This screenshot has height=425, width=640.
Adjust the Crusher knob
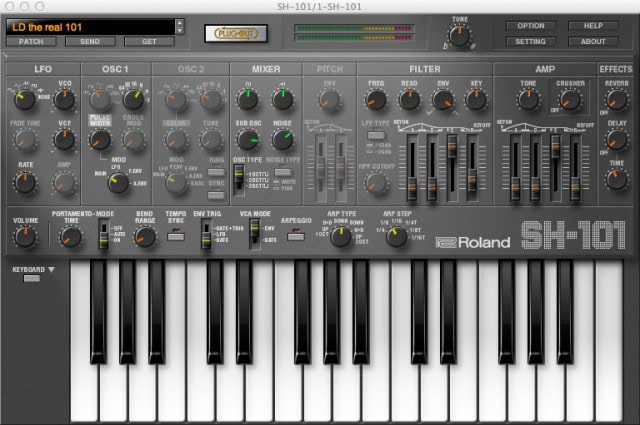(x=570, y=100)
